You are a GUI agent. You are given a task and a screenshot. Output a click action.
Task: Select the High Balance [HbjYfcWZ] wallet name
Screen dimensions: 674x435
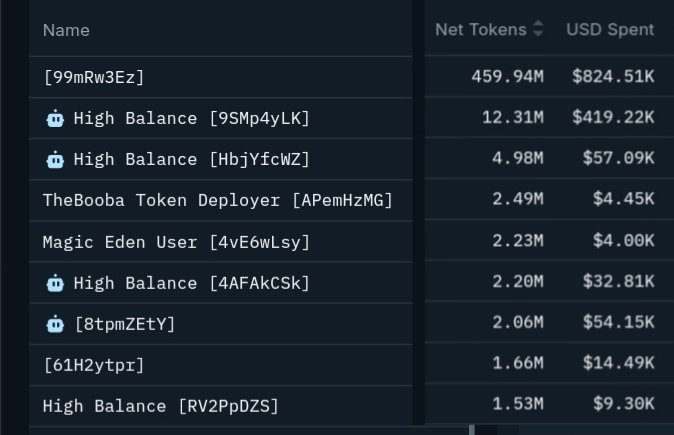point(191,160)
